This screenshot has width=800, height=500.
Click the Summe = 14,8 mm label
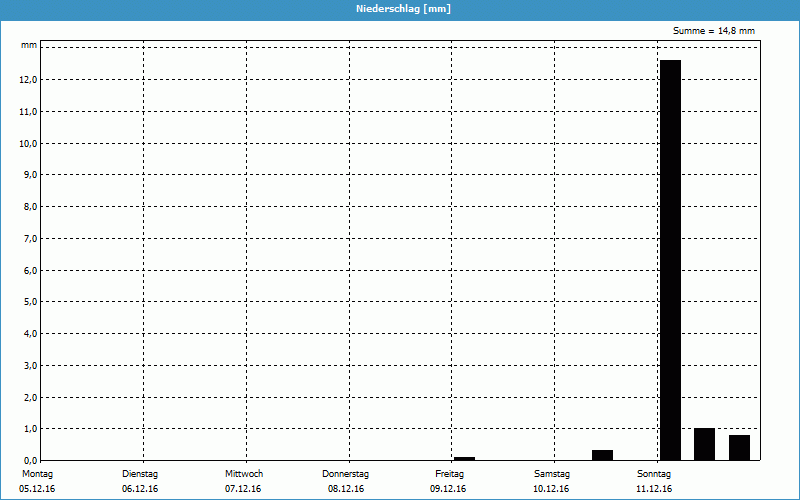714,31
